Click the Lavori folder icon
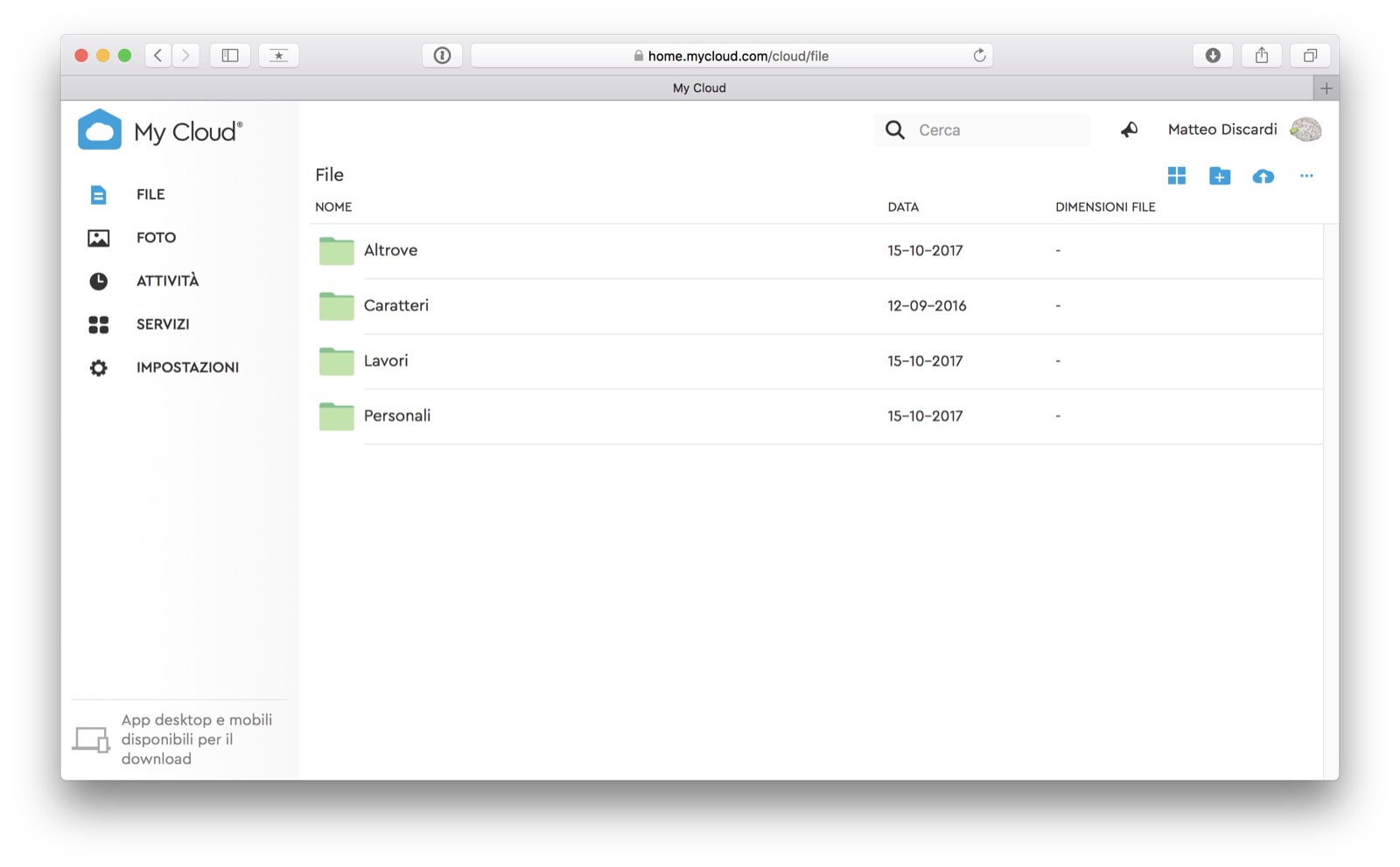The width and height of the screenshot is (1400, 867). (x=336, y=360)
